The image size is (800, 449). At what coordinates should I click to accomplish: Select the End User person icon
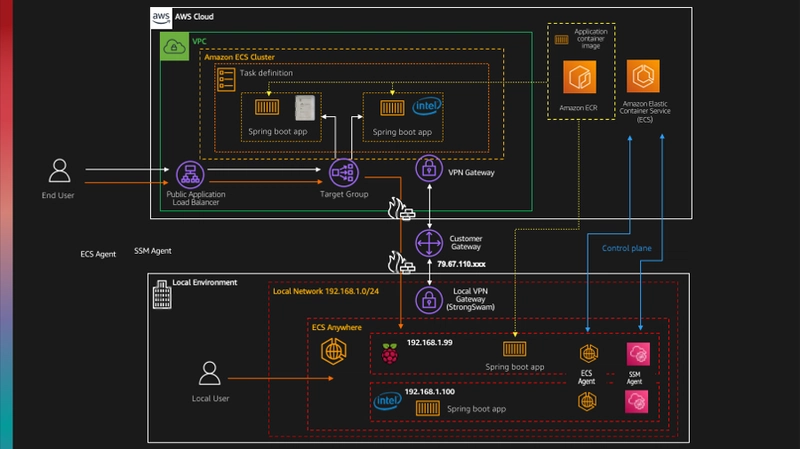[59, 170]
